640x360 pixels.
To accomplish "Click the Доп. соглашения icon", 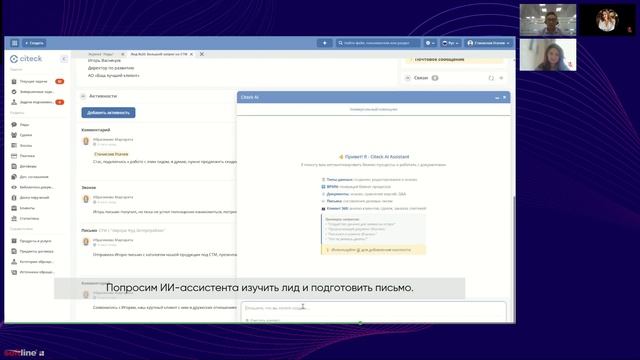I will click(x=14, y=177).
